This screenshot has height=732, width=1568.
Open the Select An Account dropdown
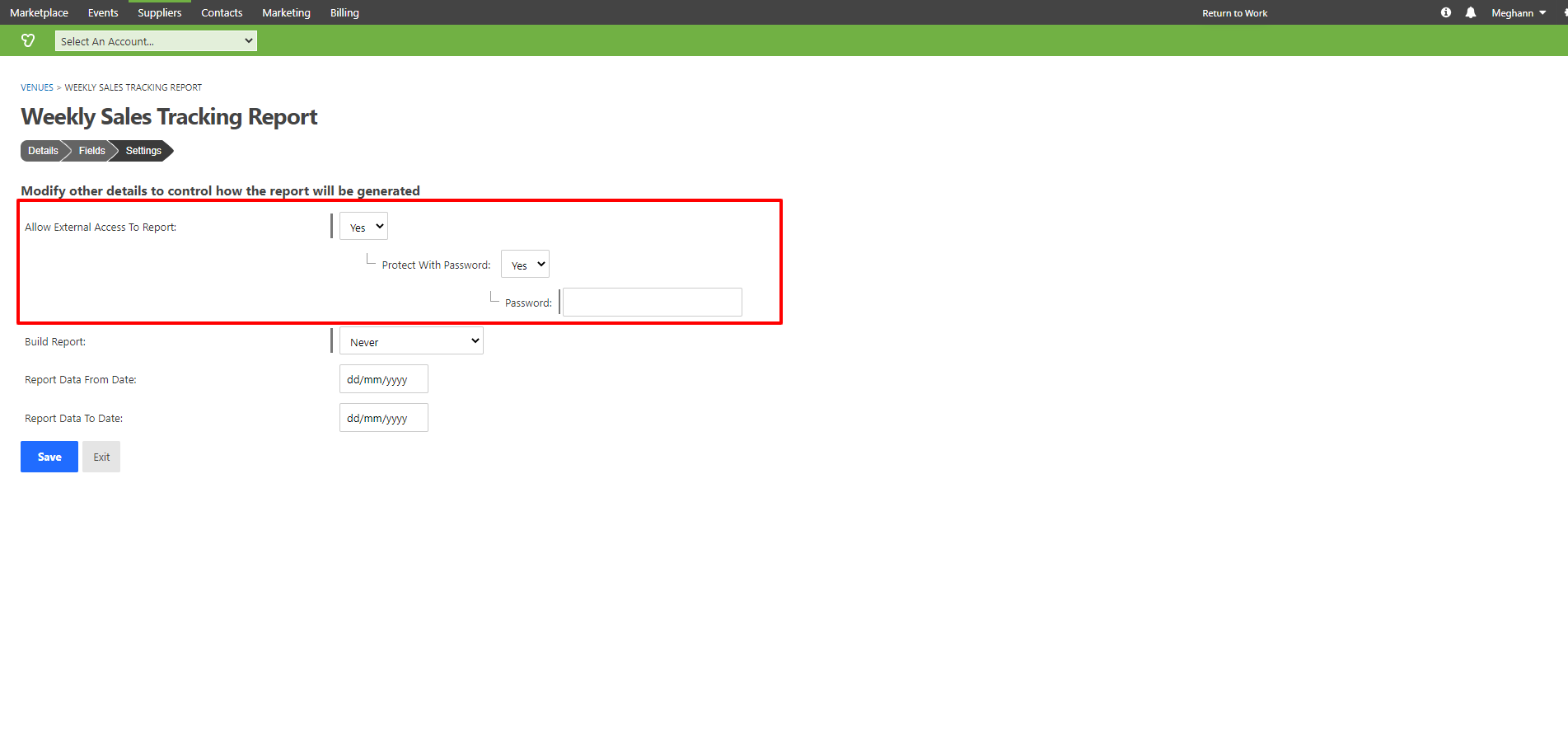pyautogui.click(x=156, y=41)
